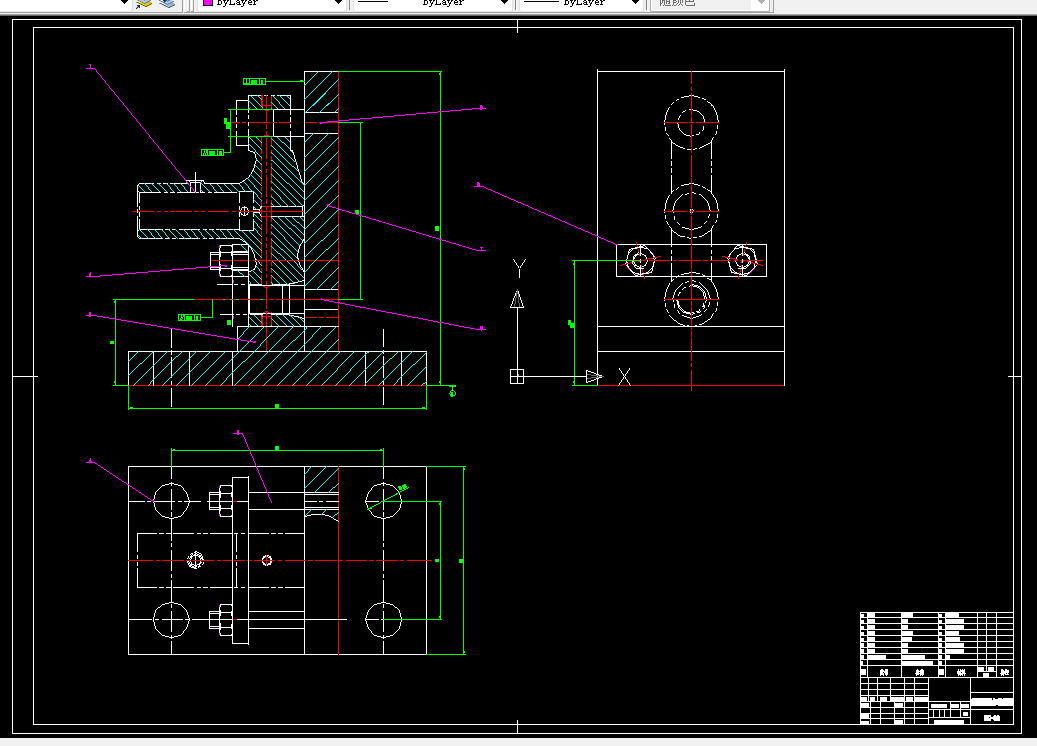1037x746 pixels.
Task: Select the lower-right hole circle in plan view
Action: tap(384, 620)
